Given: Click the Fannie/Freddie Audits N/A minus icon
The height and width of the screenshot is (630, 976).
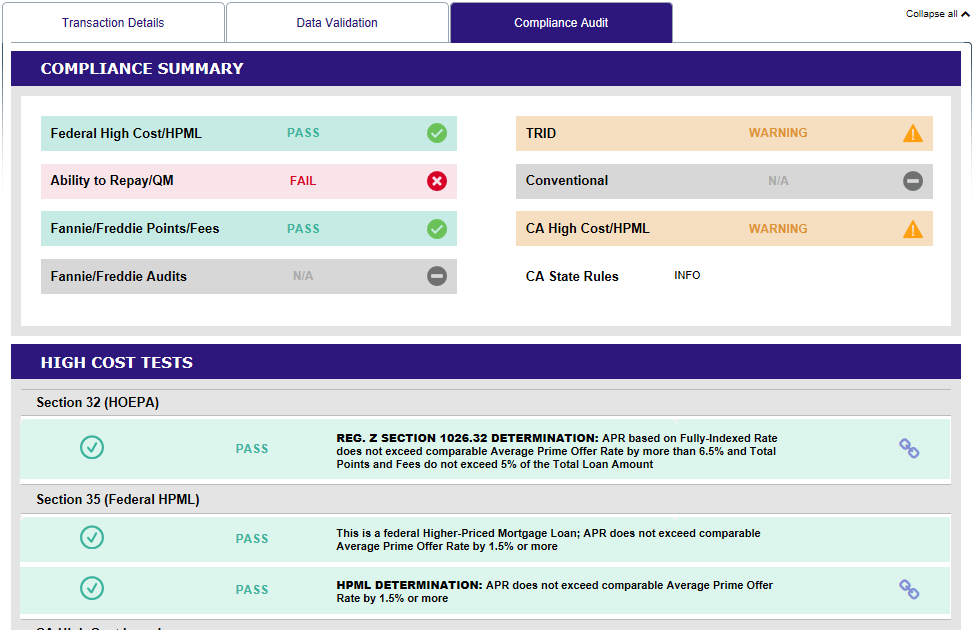Looking at the screenshot, I should coord(437,276).
